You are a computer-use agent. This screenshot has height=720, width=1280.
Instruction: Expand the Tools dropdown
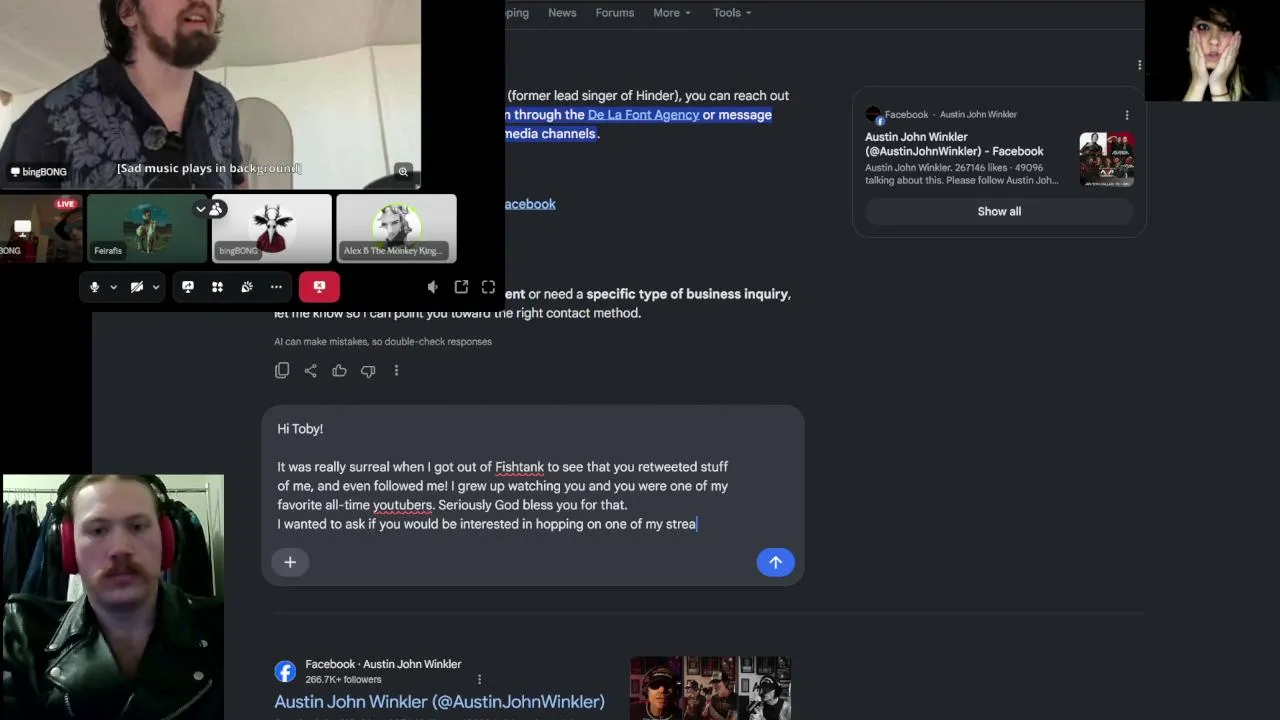pos(732,13)
